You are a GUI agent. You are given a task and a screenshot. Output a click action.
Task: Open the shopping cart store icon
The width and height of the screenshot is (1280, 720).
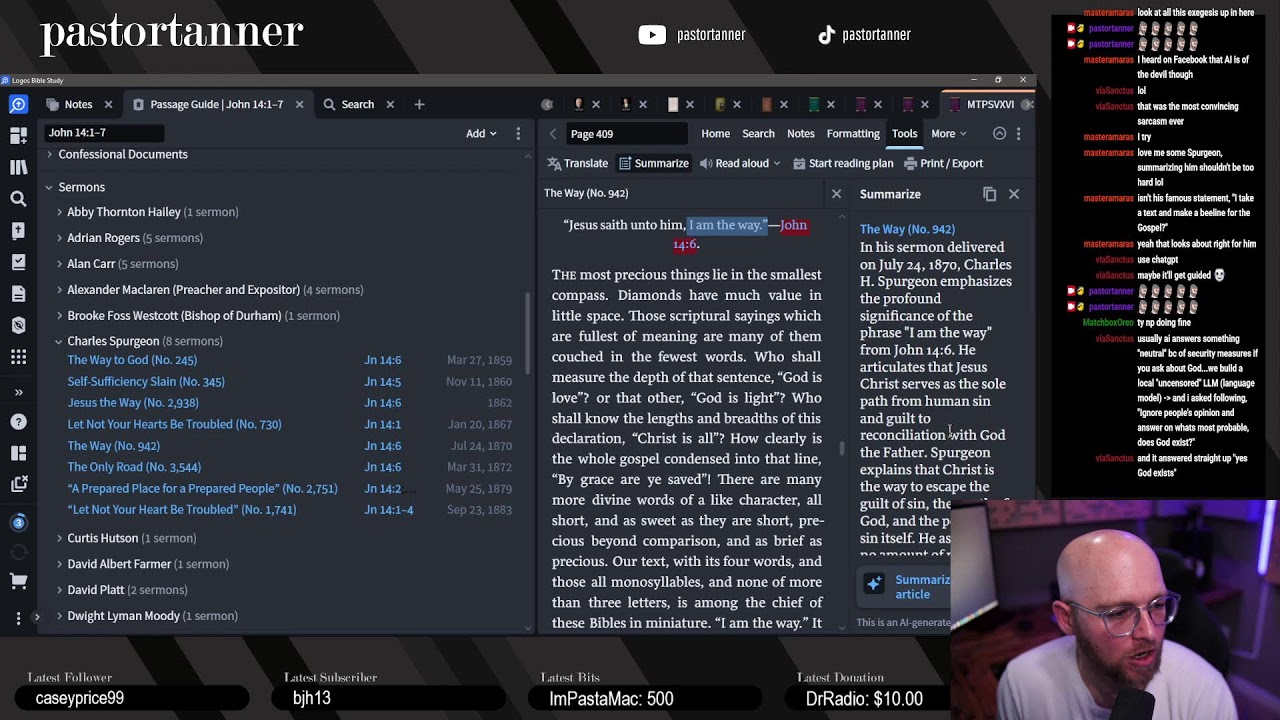tap(18, 581)
